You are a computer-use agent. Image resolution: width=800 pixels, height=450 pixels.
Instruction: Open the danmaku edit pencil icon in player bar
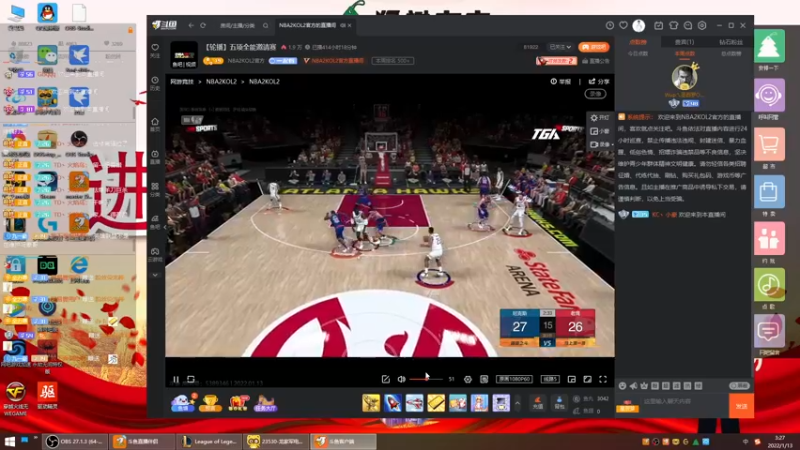pyautogui.click(x=386, y=379)
